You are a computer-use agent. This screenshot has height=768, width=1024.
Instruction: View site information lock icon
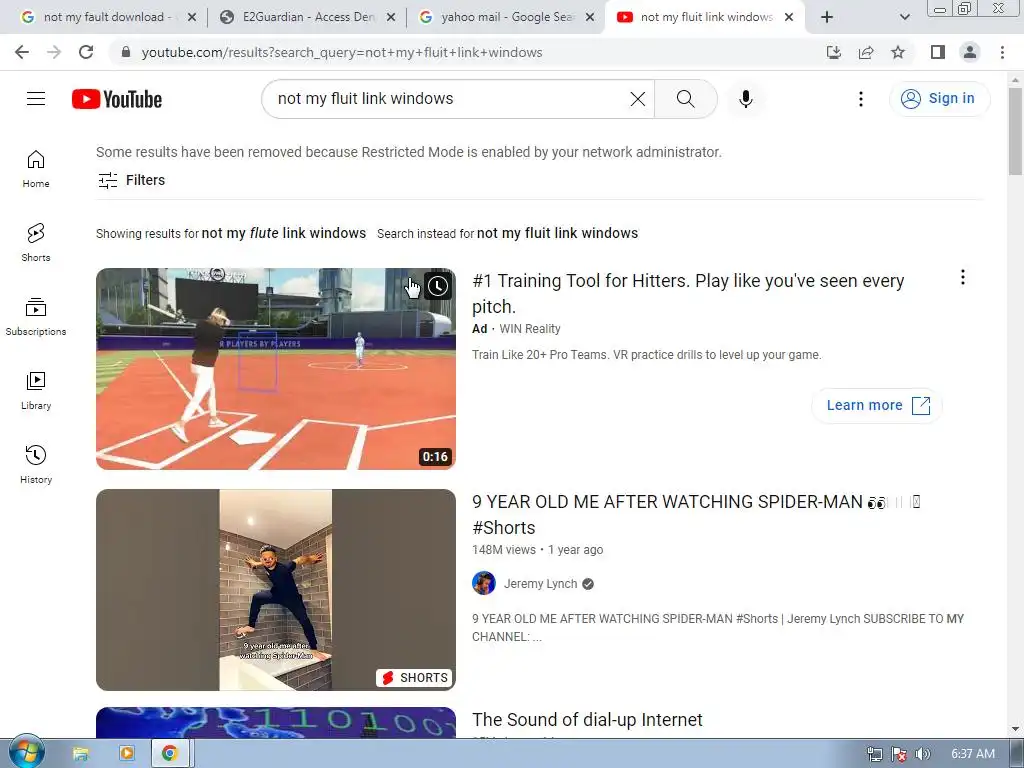click(x=126, y=52)
